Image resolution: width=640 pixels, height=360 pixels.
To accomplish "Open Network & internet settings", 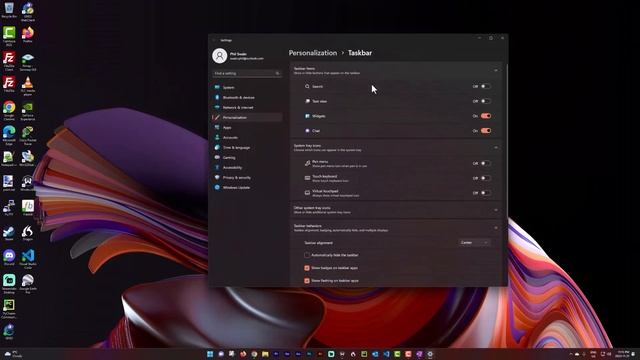I will [247, 107].
